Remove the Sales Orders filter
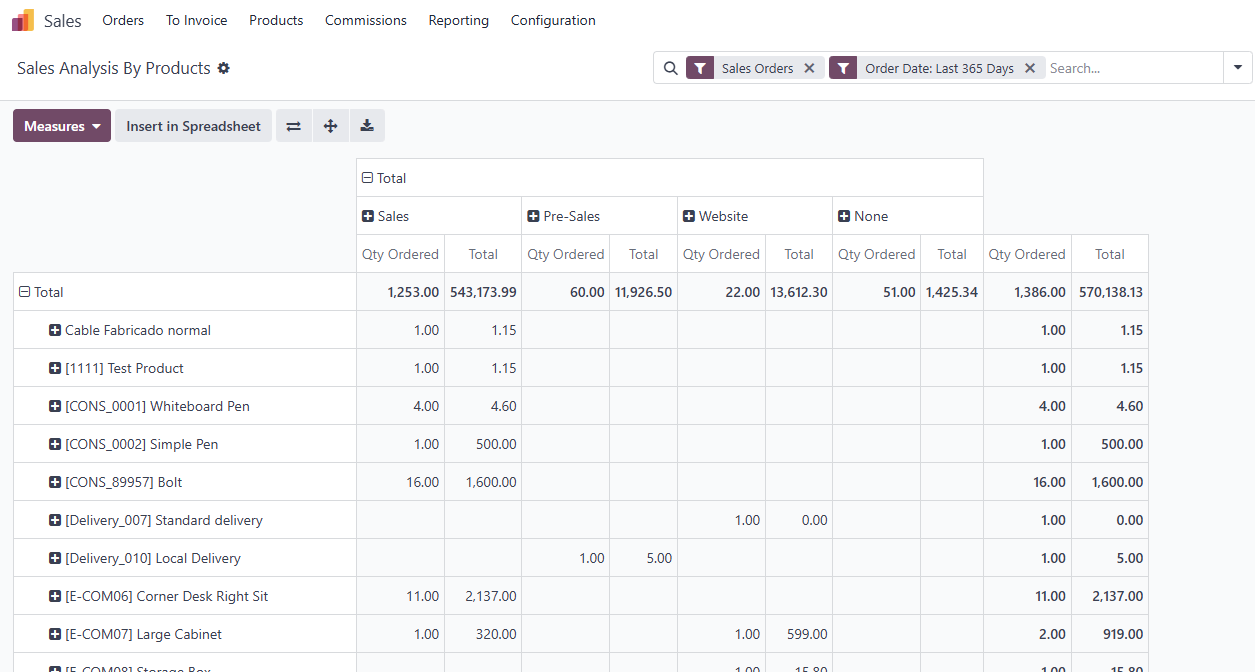The height and width of the screenshot is (672, 1255). [809, 68]
